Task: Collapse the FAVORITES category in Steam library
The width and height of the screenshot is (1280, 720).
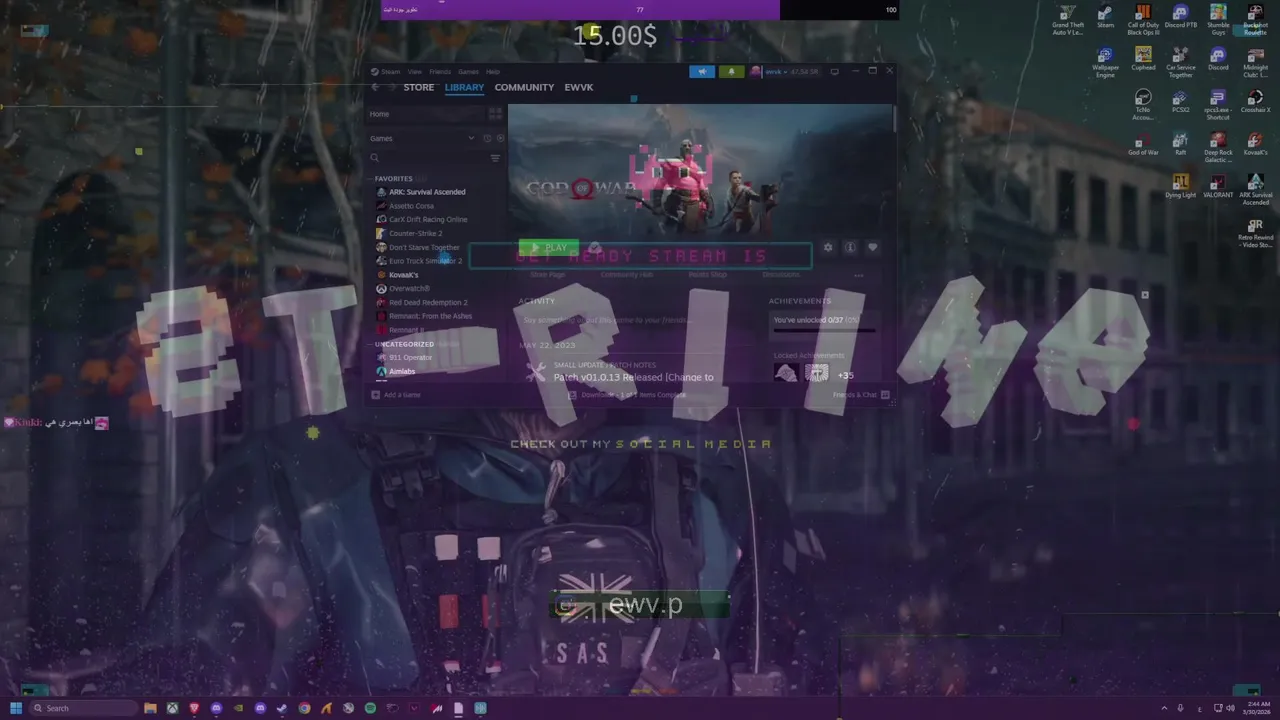Action: 393,179
